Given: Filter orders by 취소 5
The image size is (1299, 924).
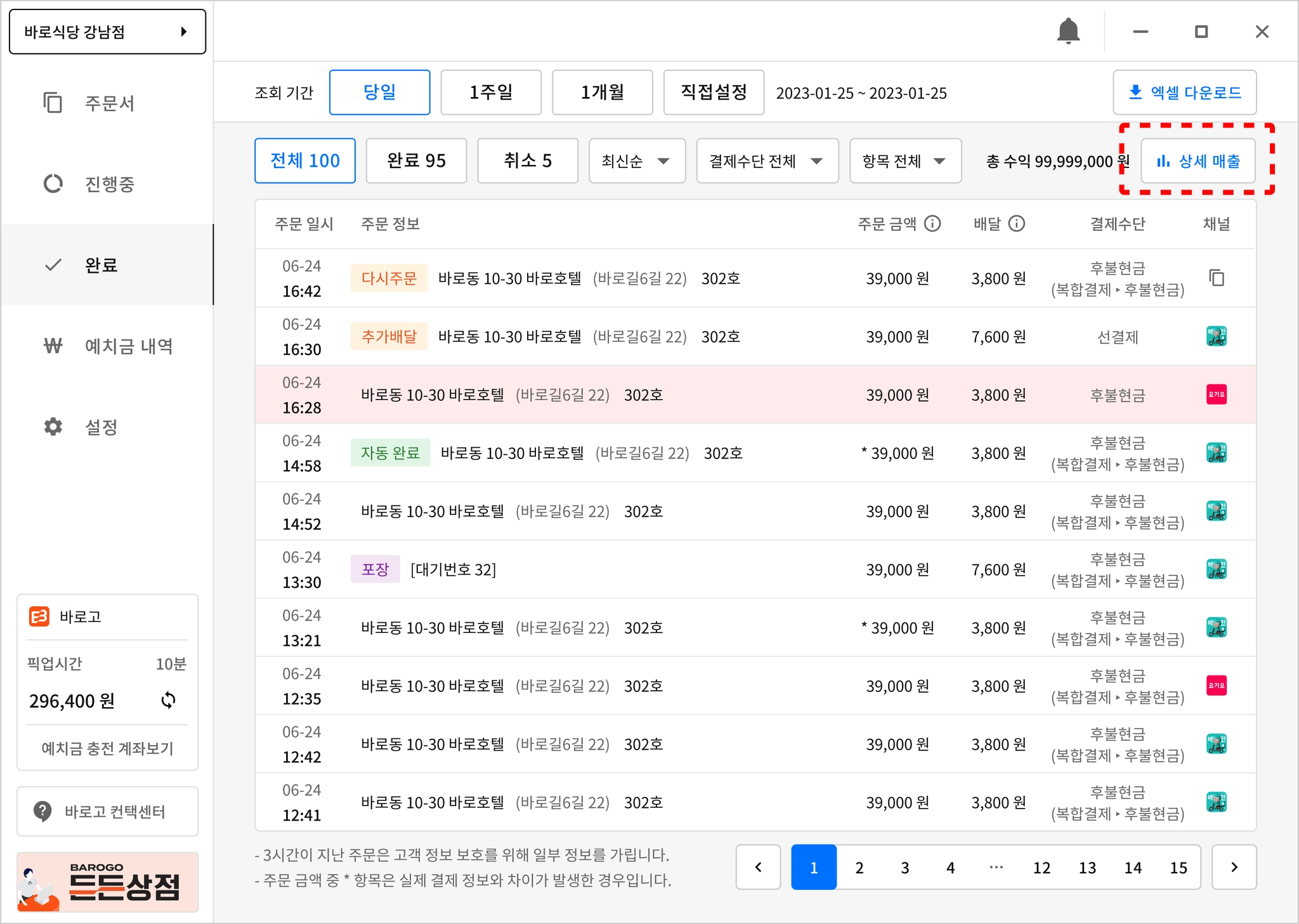Looking at the screenshot, I should tap(527, 161).
